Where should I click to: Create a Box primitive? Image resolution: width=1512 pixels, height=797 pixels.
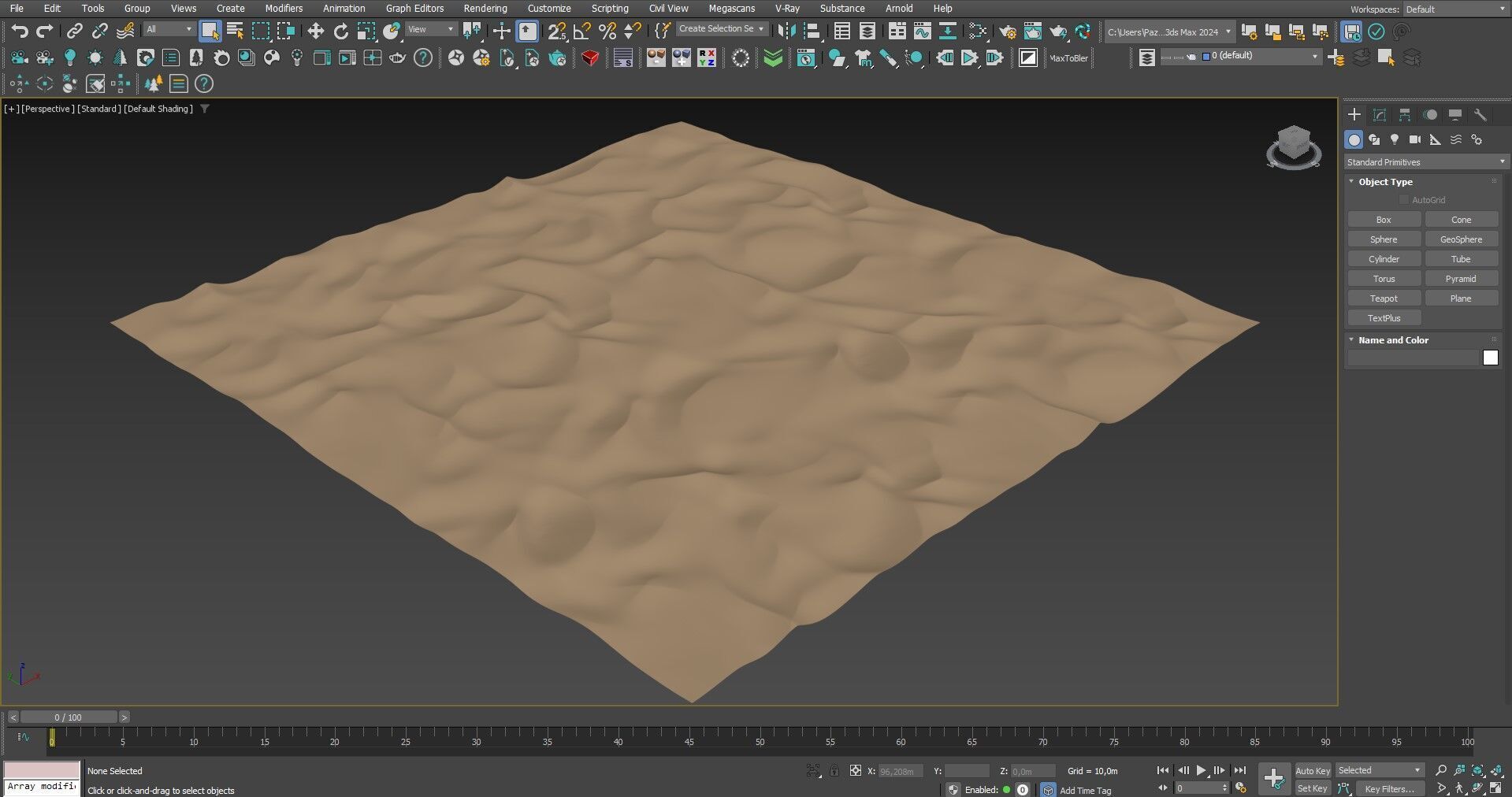(x=1384, y=220)
